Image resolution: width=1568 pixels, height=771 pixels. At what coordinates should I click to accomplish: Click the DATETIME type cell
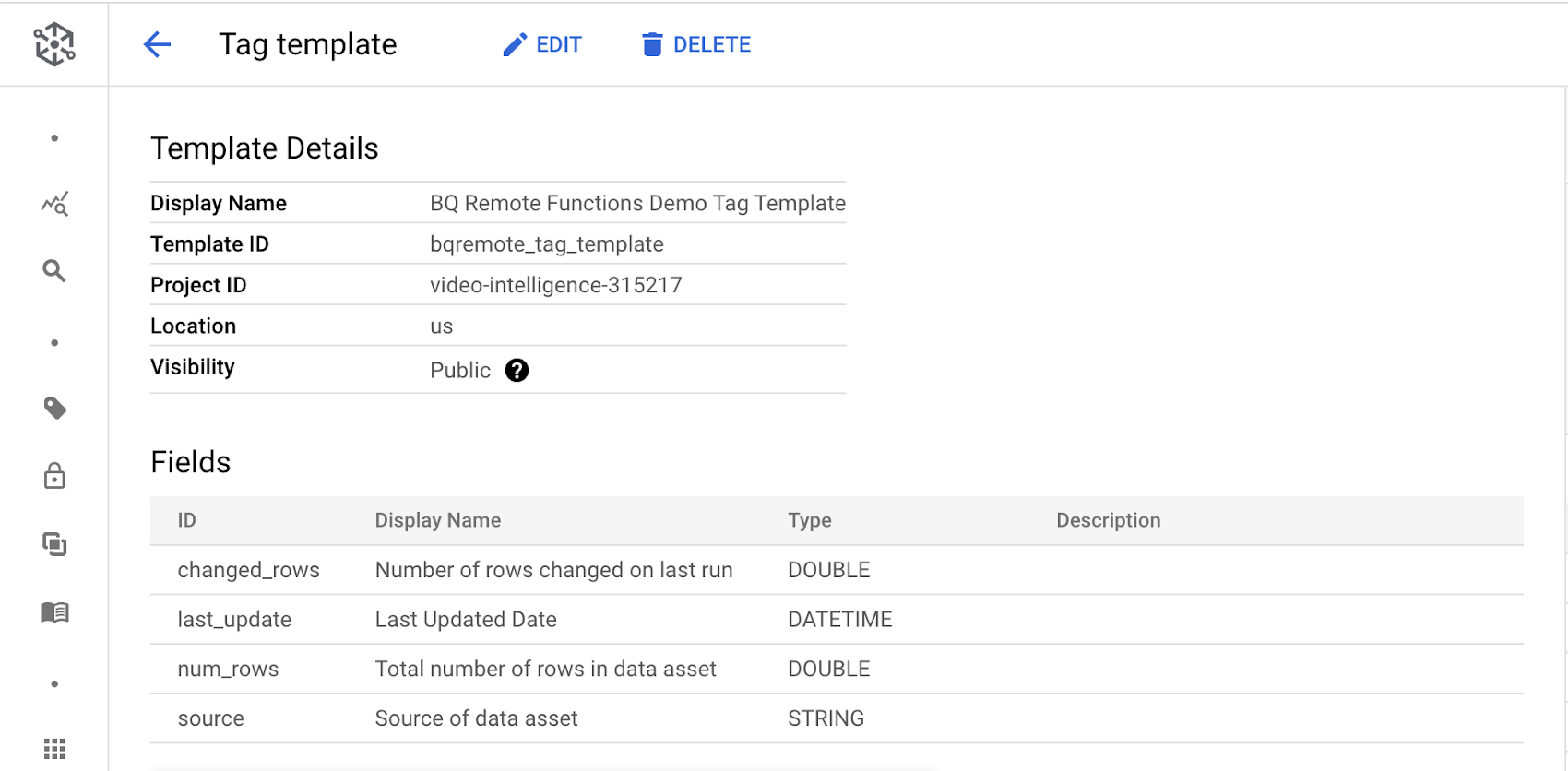[839, 620]
